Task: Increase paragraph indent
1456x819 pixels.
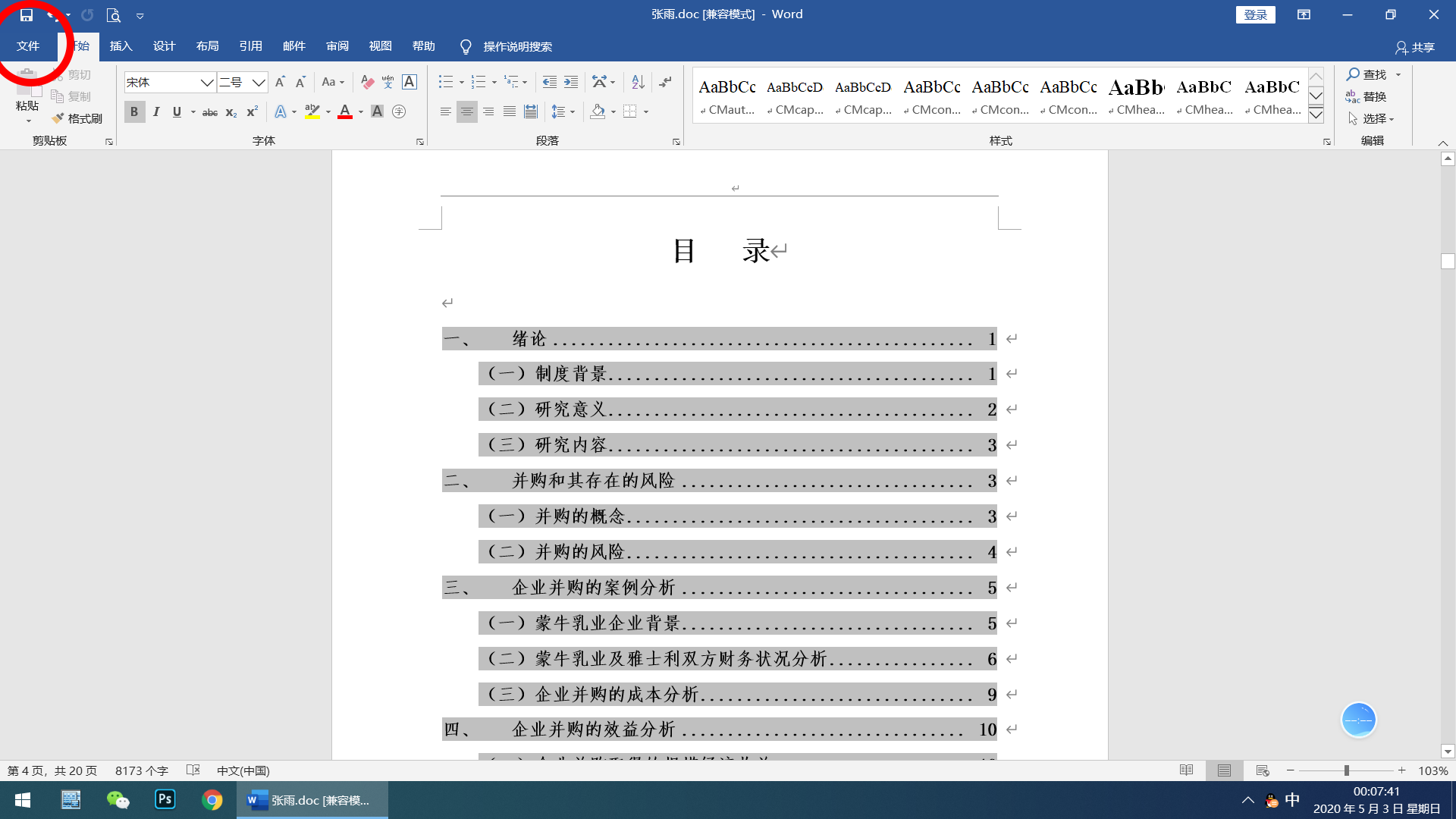Action: pos(571,82)
